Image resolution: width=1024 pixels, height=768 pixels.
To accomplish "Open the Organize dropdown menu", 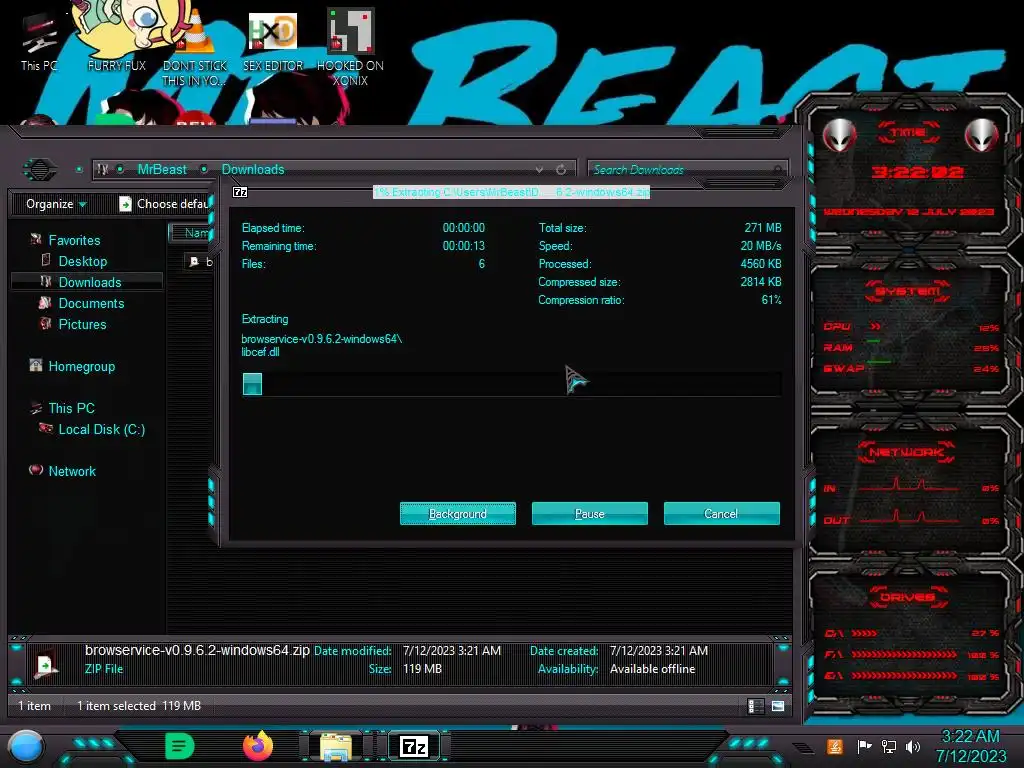I will click(x=56, y=204).
